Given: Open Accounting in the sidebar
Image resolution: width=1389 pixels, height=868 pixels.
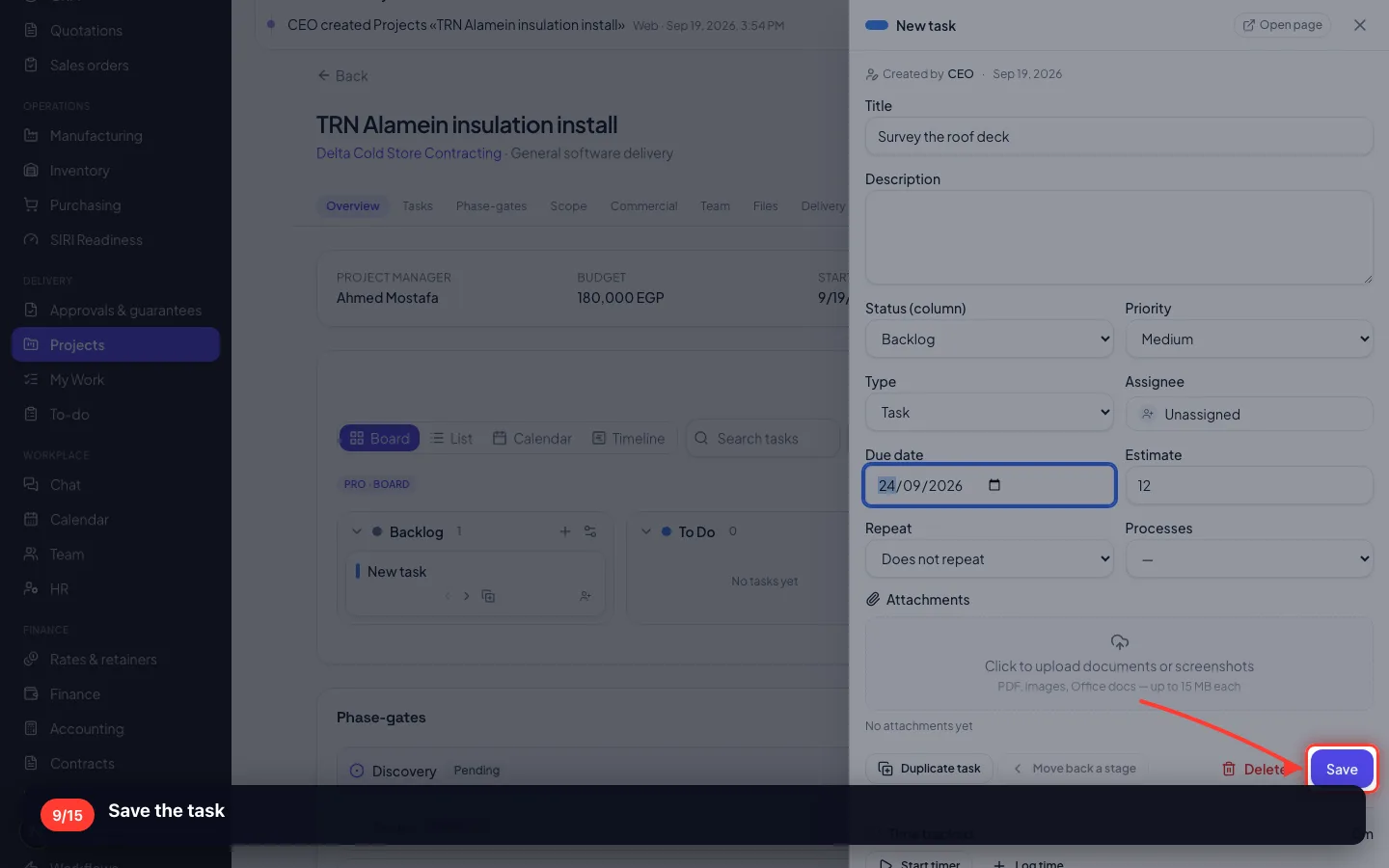Looking at the screenshot, I should click(116, 729).
